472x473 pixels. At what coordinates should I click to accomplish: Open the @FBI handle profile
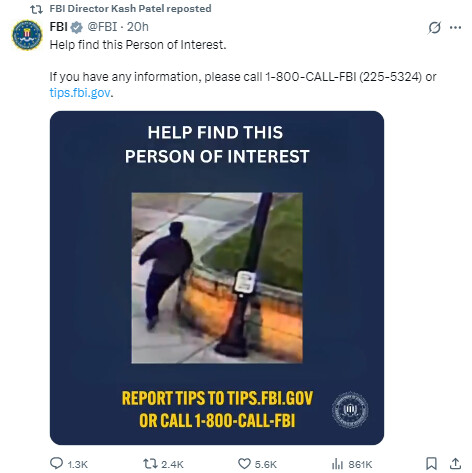102,27
